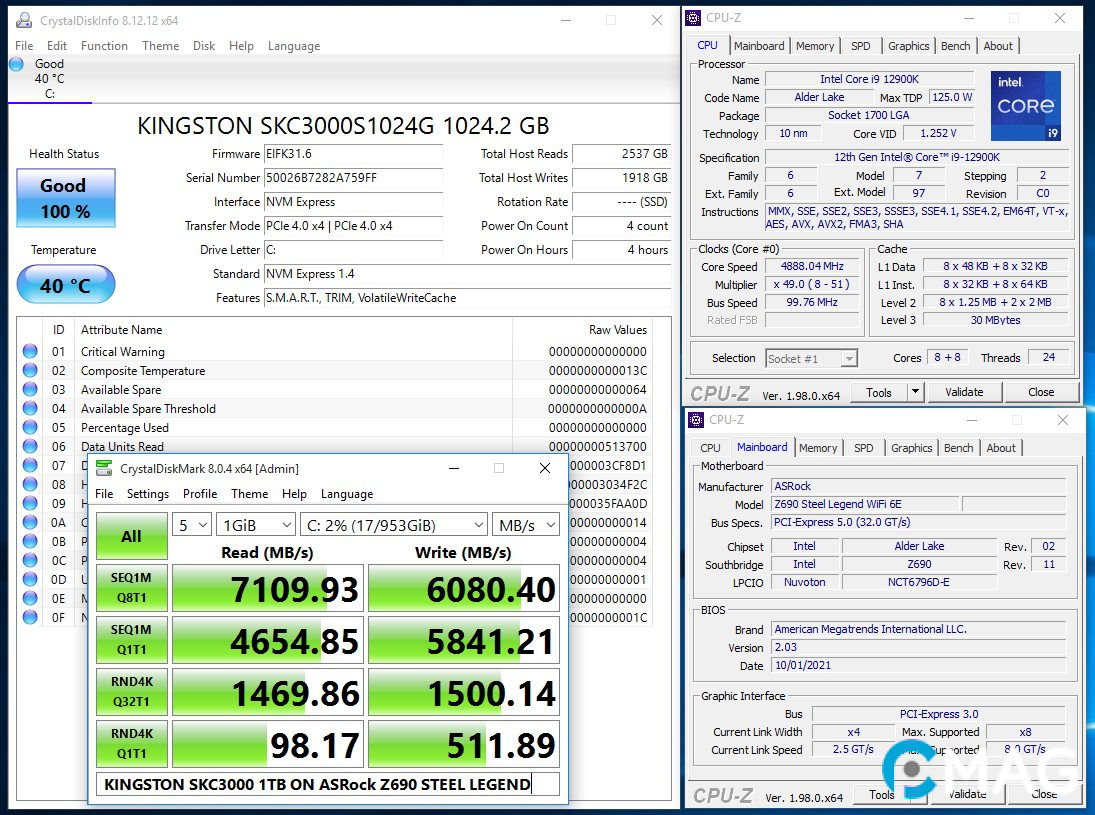Open the Socket #1 selection dropdown
Screen dimensions: 1095x815
click(x=811, y=358)
